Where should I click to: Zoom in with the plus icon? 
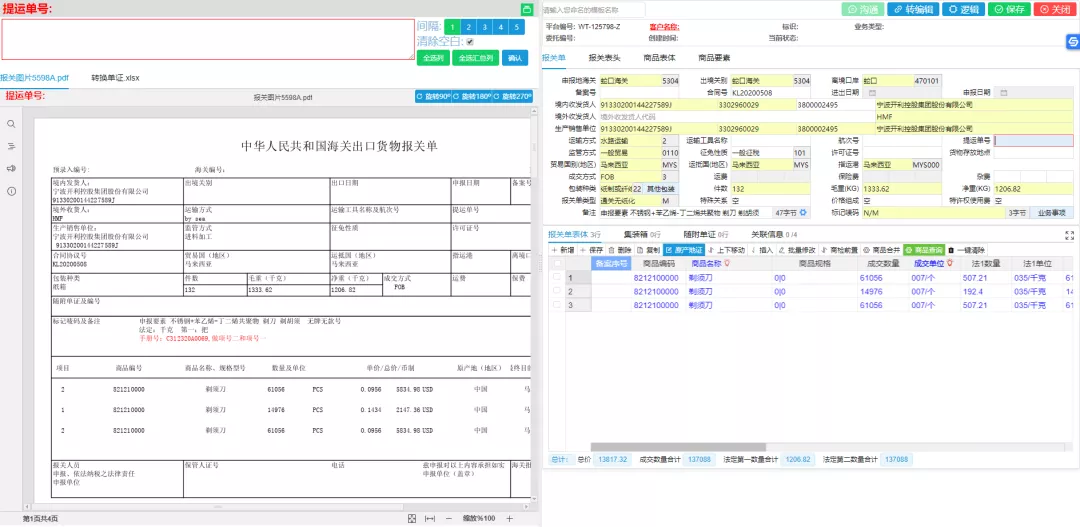click(510, 518)
